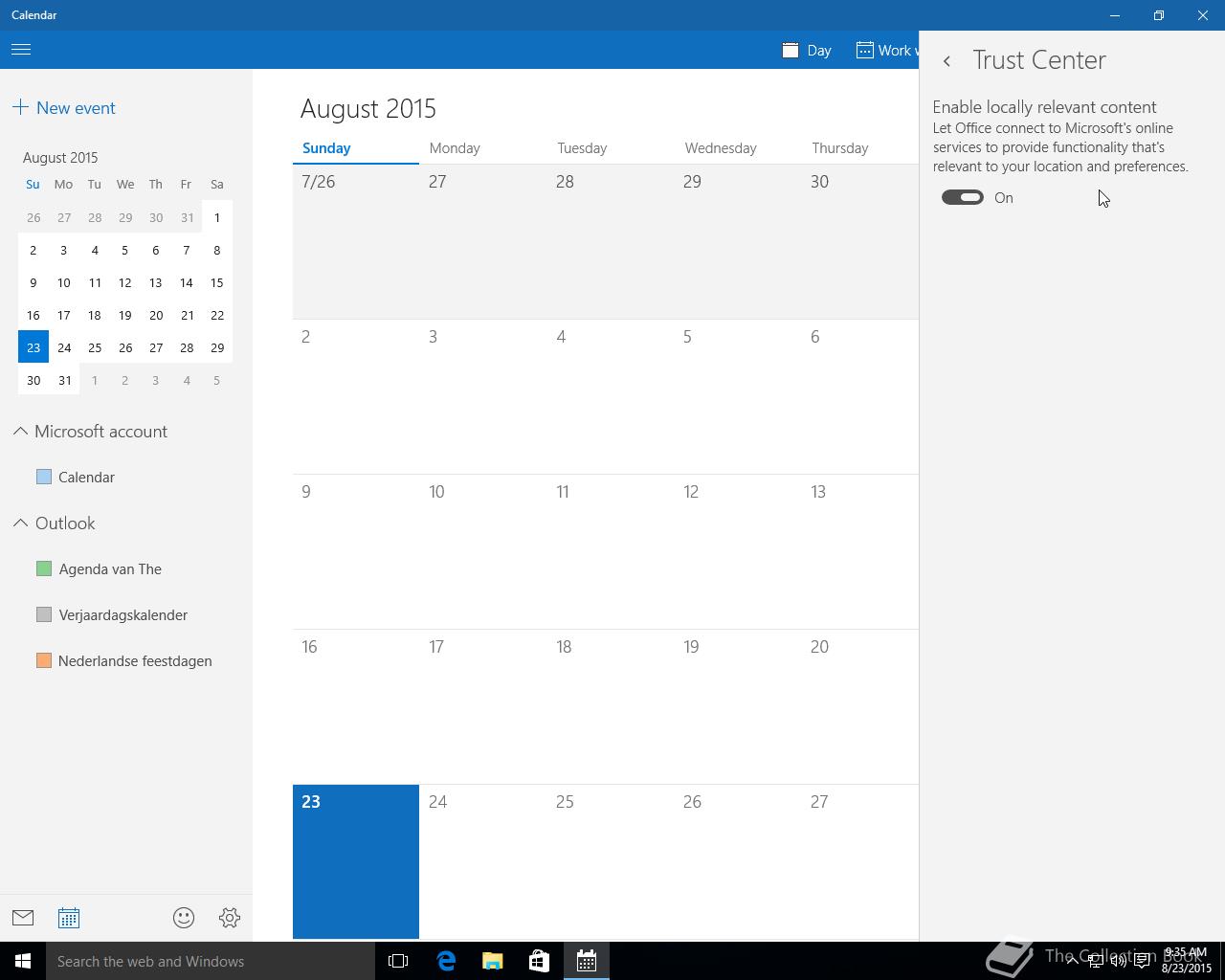Open the Action Center notifications icon
The width and height of the screenshot is (1225, 980).
tap(1142, 961)
